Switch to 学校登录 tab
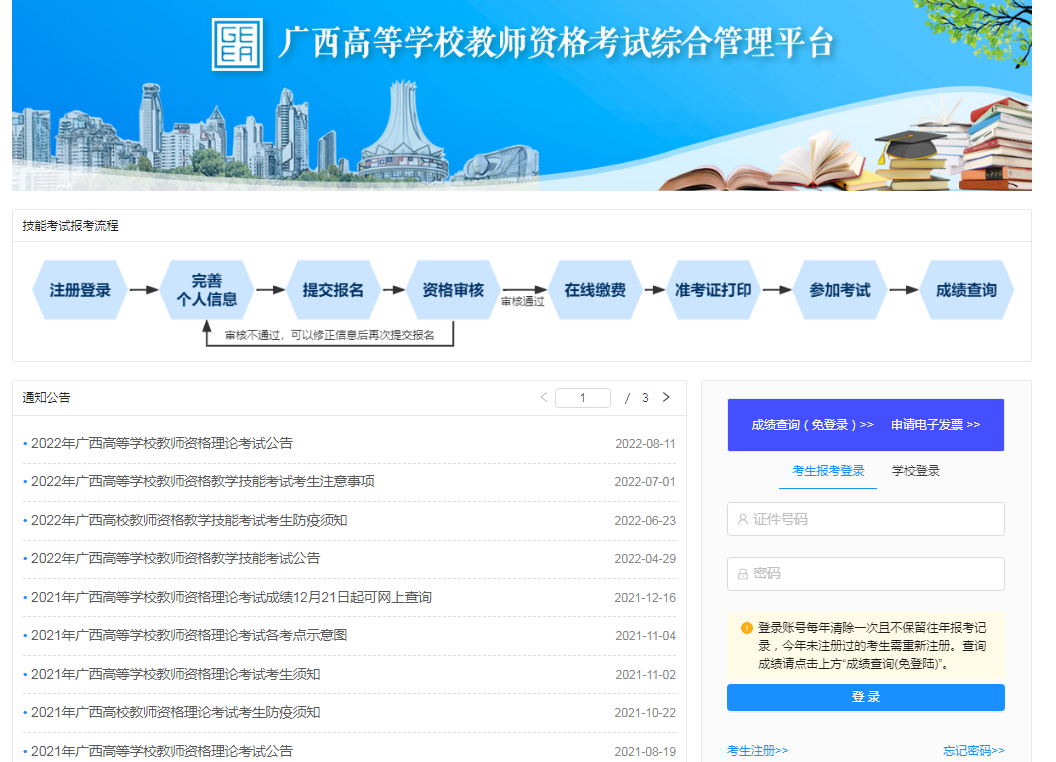Screen dimensions: 1056x762 tap(915, 471)
